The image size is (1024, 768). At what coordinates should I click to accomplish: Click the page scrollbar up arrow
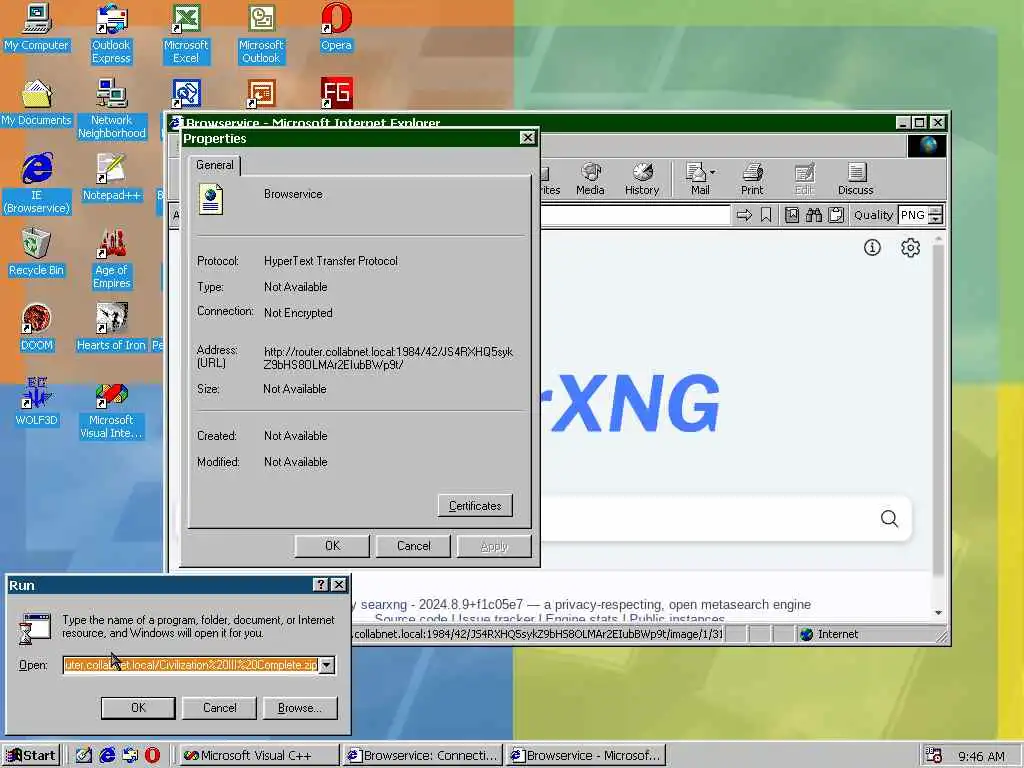(x=938, y=240)
